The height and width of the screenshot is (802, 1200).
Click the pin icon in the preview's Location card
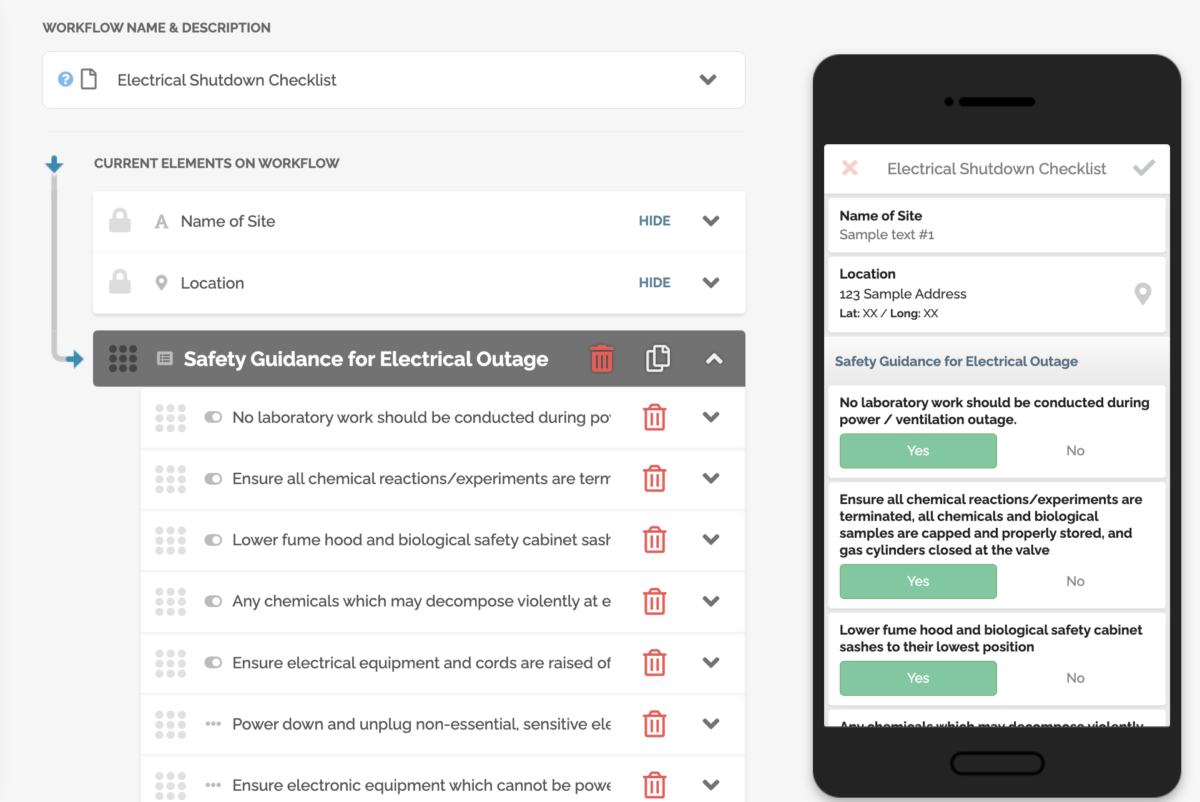(1142, 294)
